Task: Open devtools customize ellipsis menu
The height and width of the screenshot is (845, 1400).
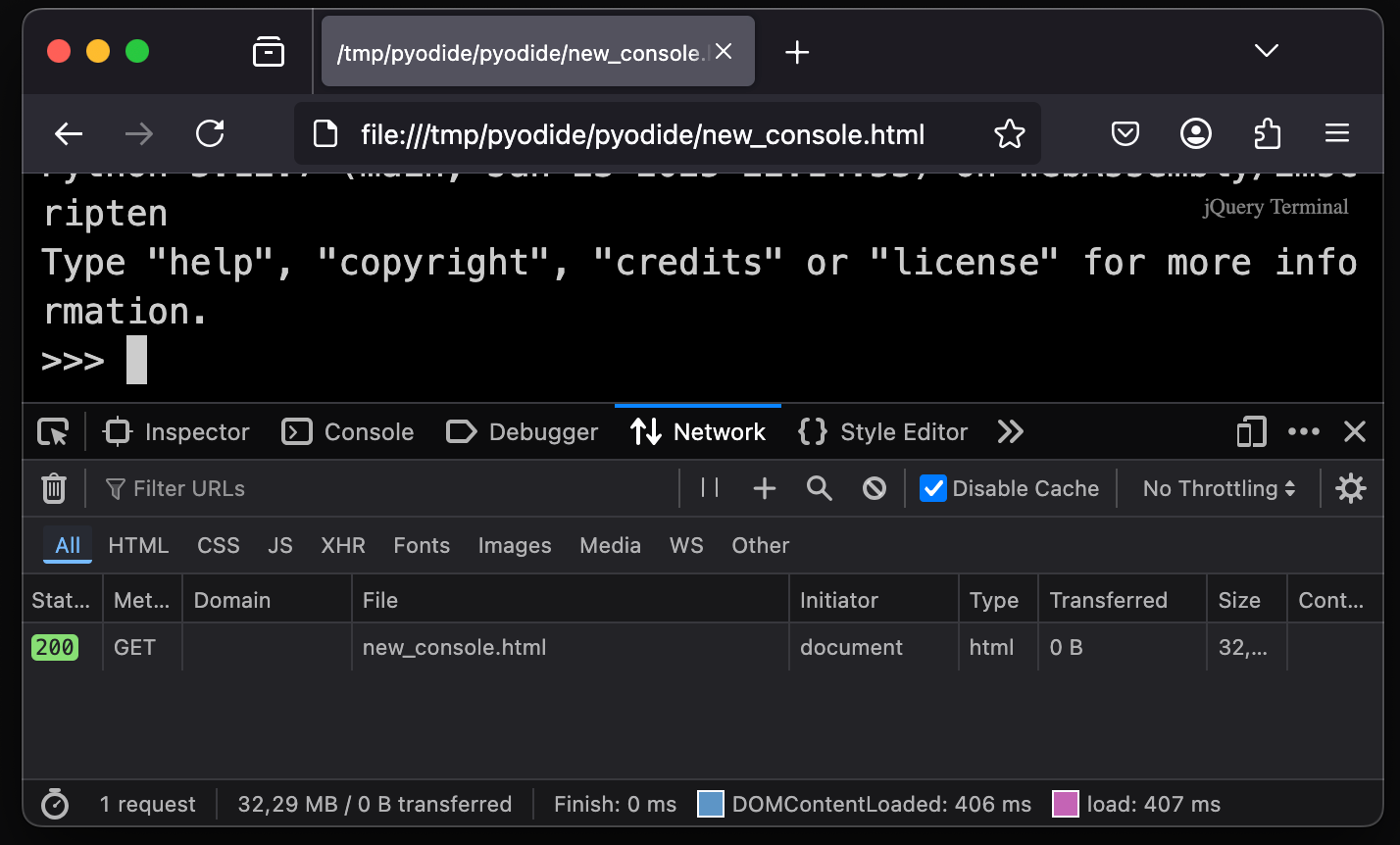Action: 1304,432
